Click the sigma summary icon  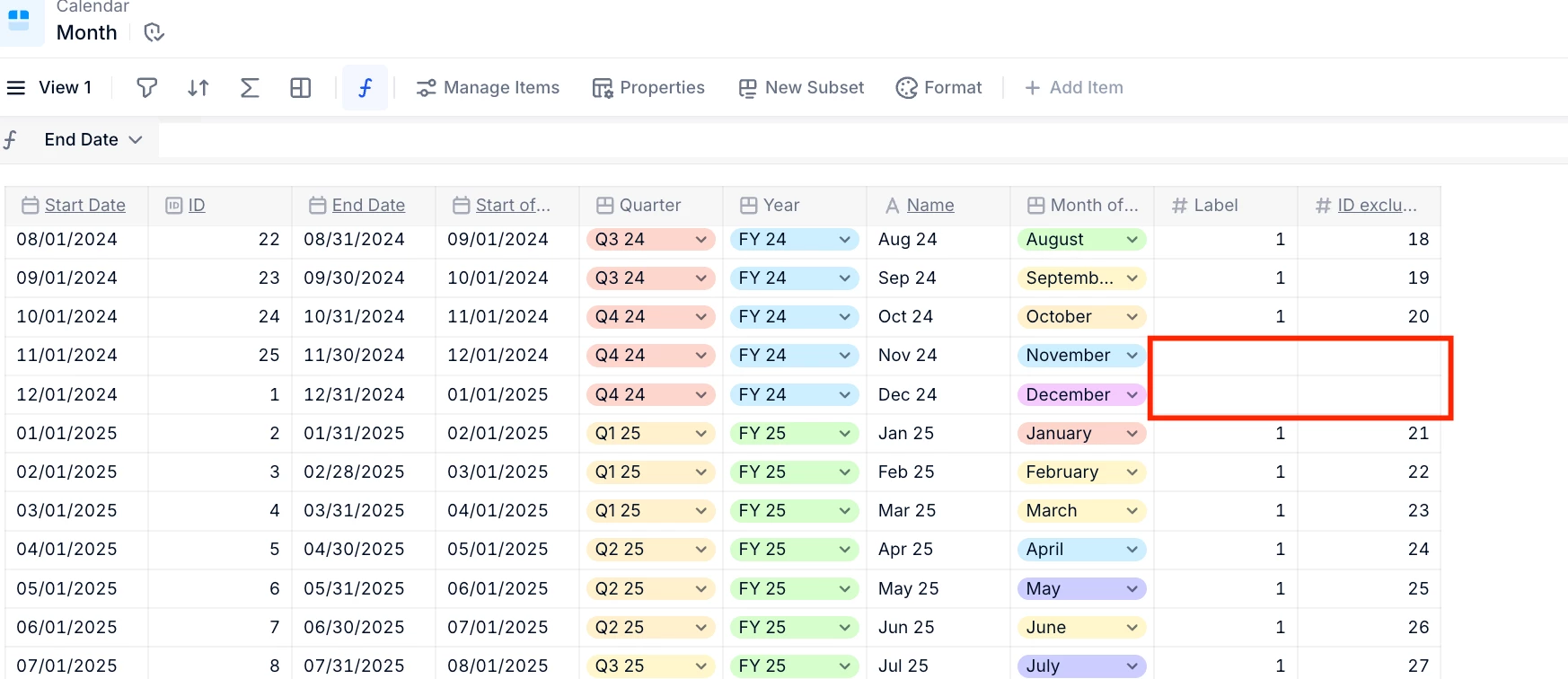(x=250, y=87)
